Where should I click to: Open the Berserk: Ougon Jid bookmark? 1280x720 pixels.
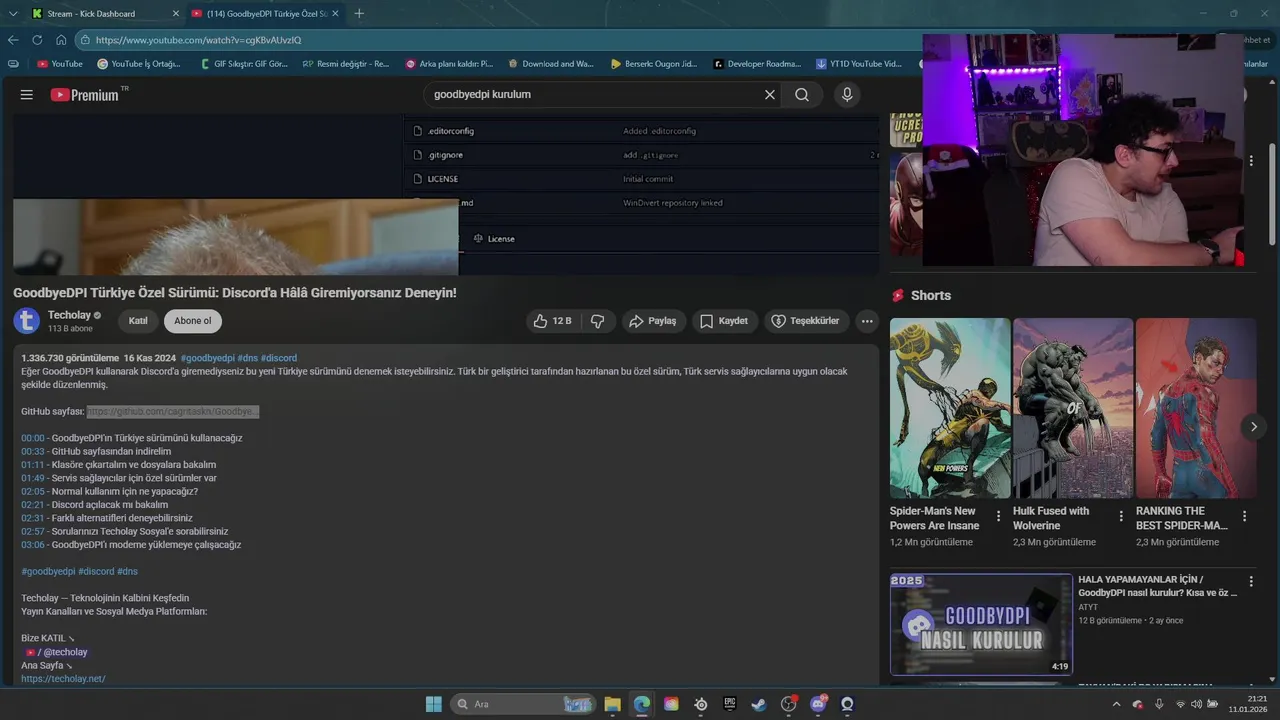click(654, 64)
